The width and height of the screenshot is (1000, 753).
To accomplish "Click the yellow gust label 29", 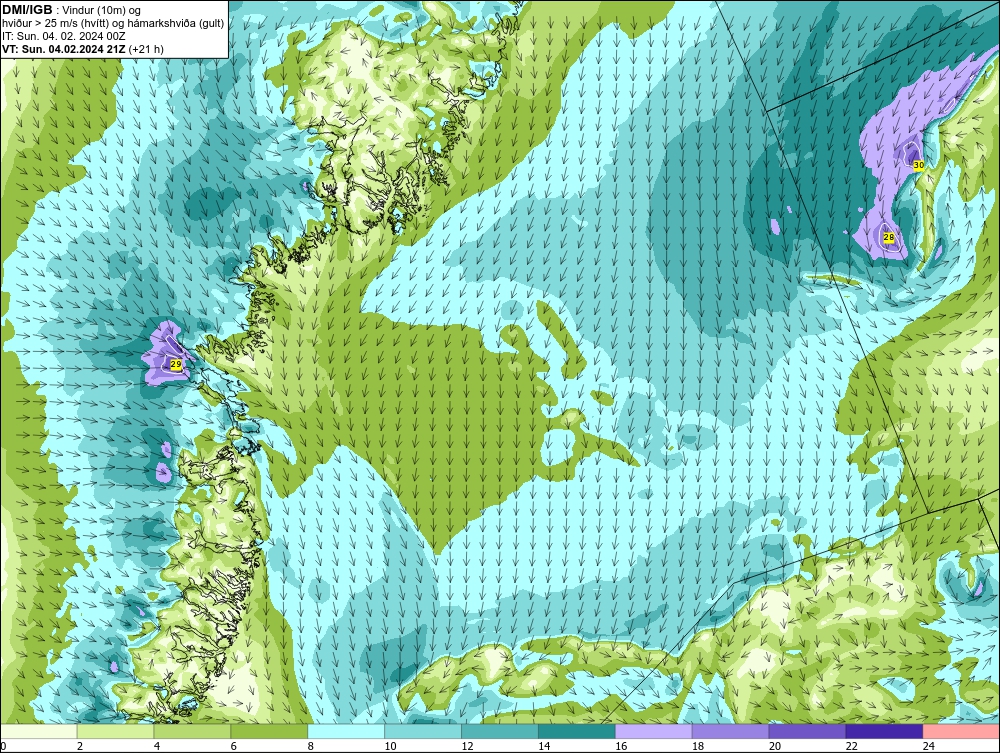I will pyautogui.click(x=176, y=364).
